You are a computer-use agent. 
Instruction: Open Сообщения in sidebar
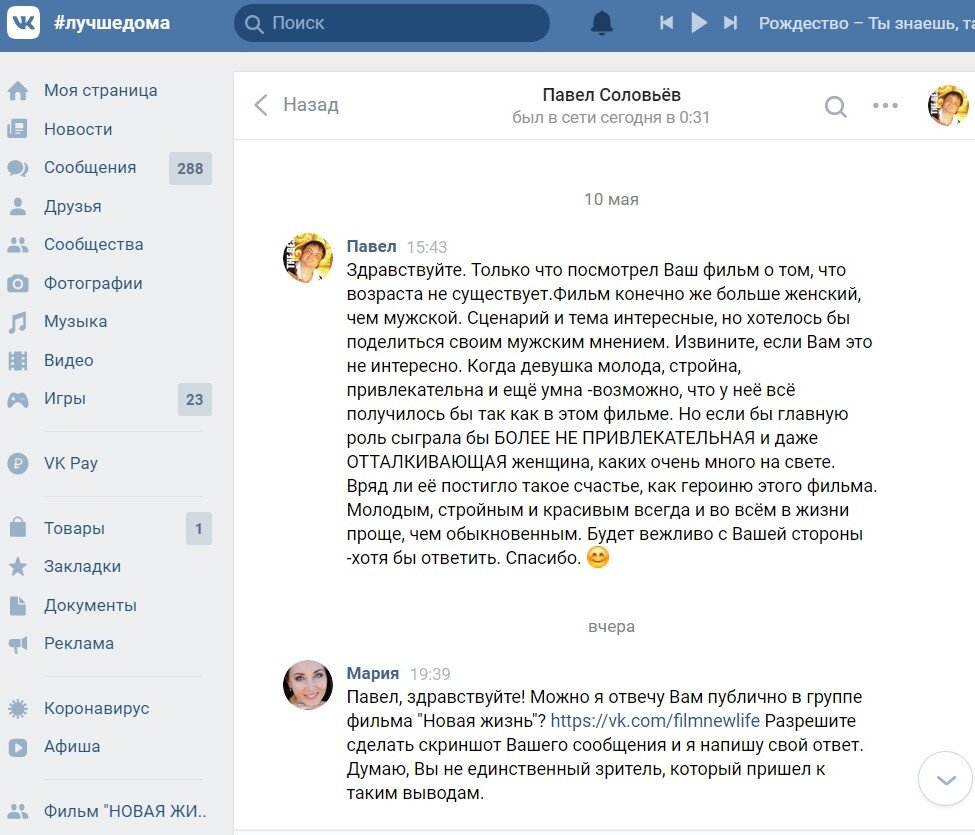point(90,168)
